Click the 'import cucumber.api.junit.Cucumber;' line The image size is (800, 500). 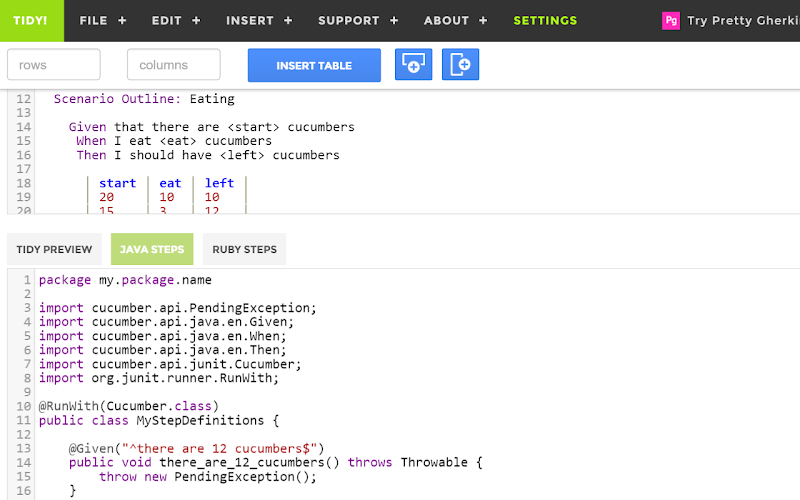(170, 364)
